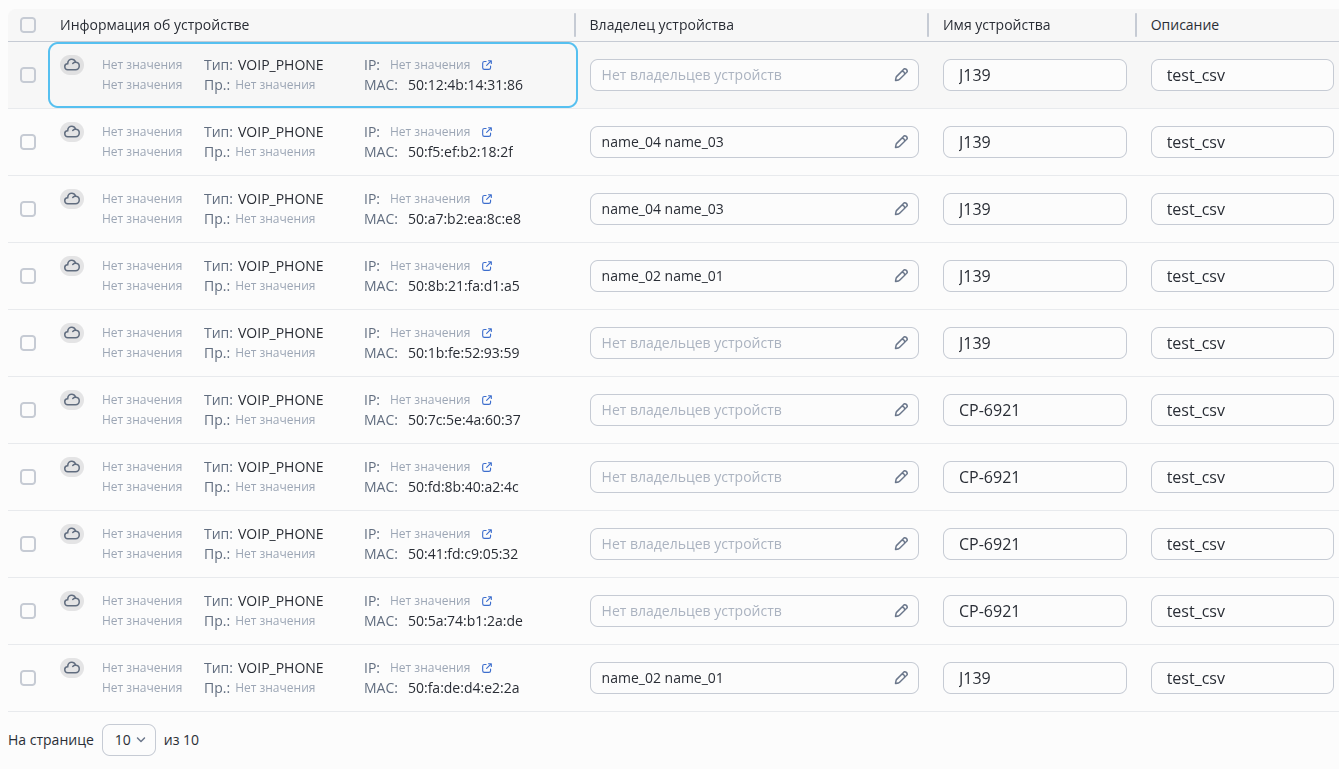Click MAC address 50:5a:74:b1:2a:de
The height and width of the screenshot is (769, 1339).
465,621
